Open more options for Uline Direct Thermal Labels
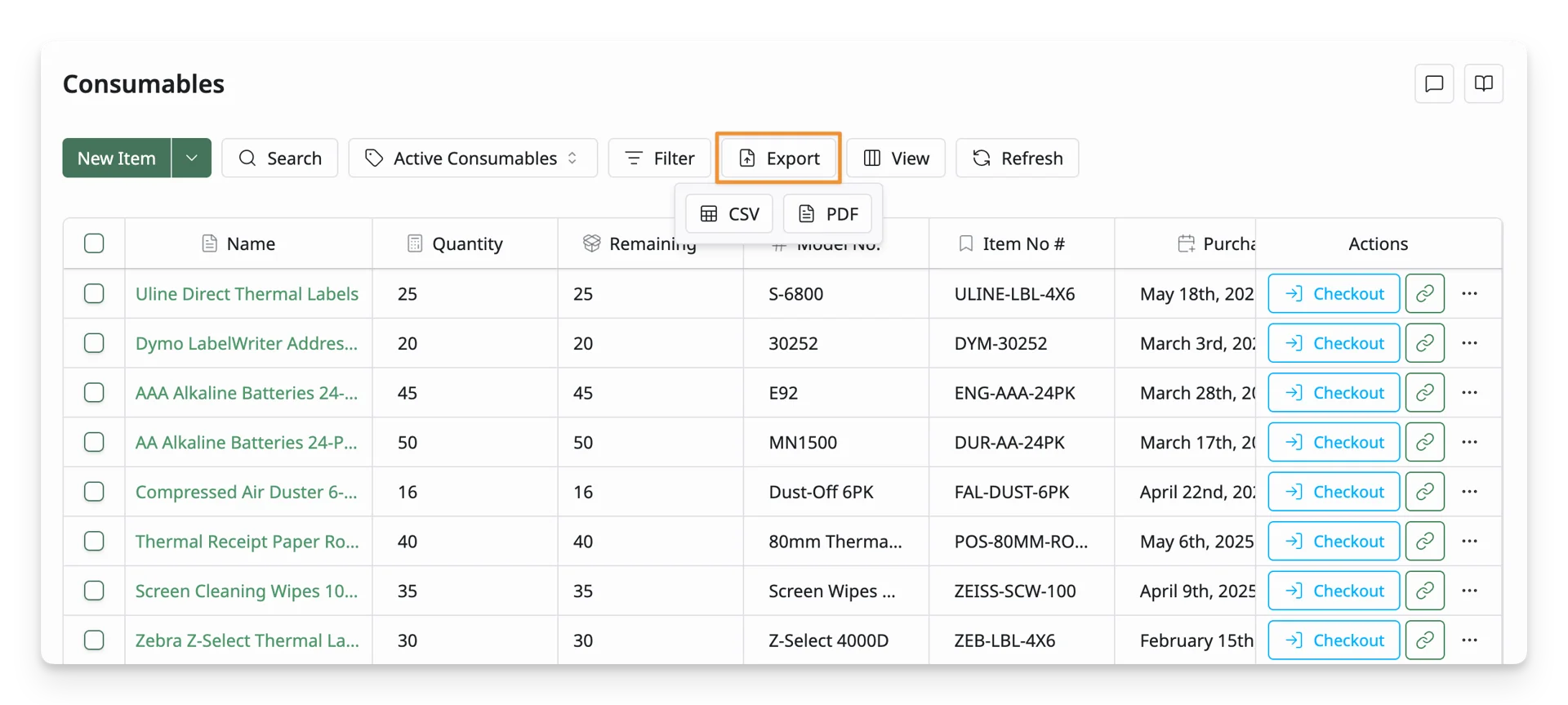 pyautogui.click(x=1470, y=293)
